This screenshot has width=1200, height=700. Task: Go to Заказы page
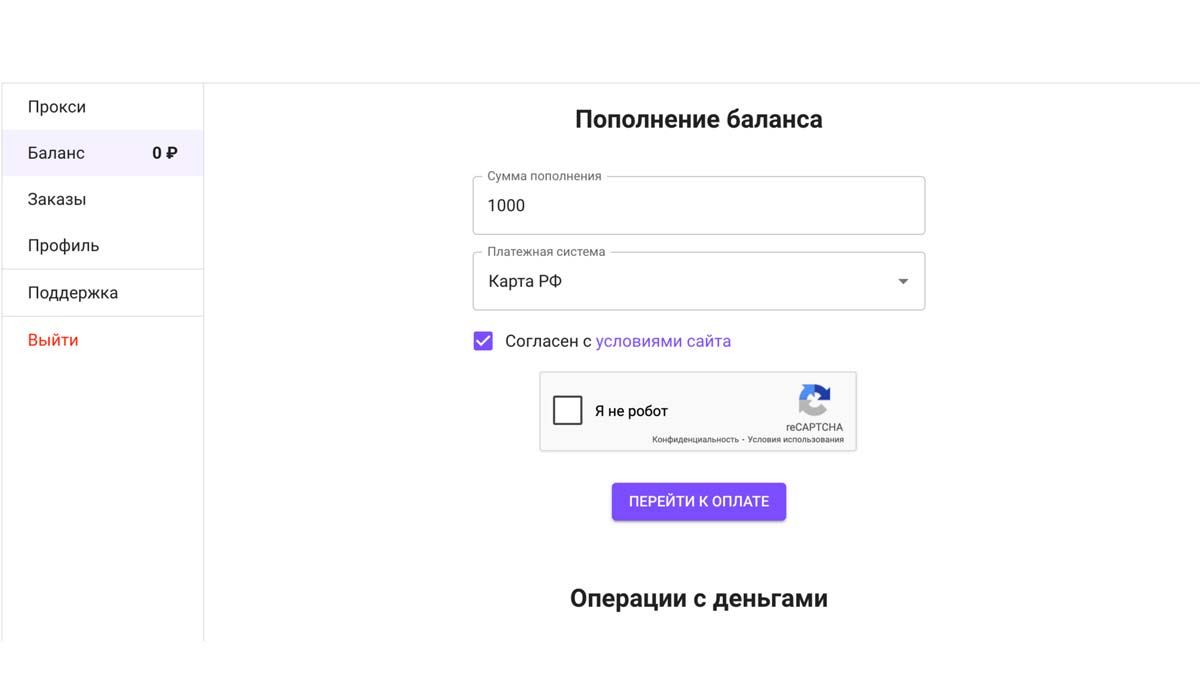(57, 199)
